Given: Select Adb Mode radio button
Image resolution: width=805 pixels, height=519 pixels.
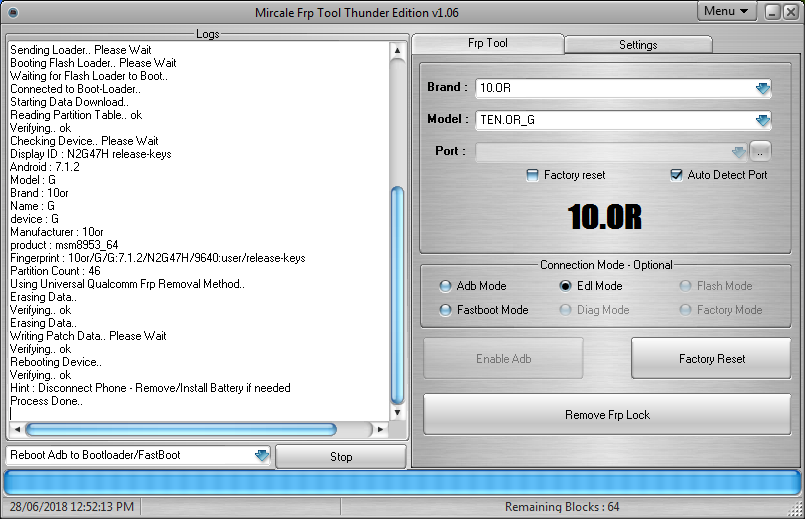Looking at the screenshot, I should (x=445, y=286).
